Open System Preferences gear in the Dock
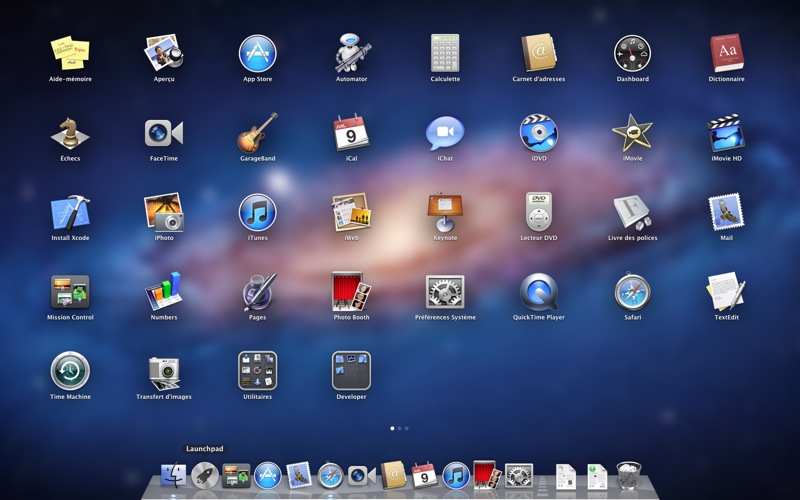 click(x=519, y=476)
